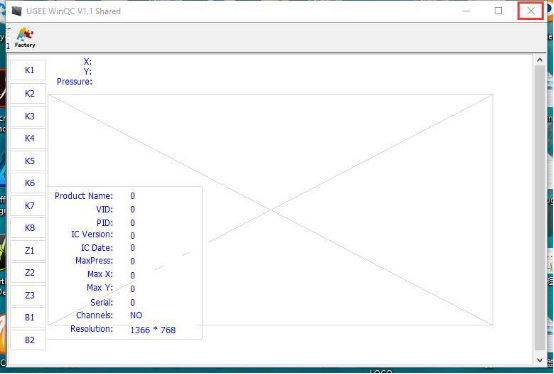Select the B1 button

click(28, 317)
